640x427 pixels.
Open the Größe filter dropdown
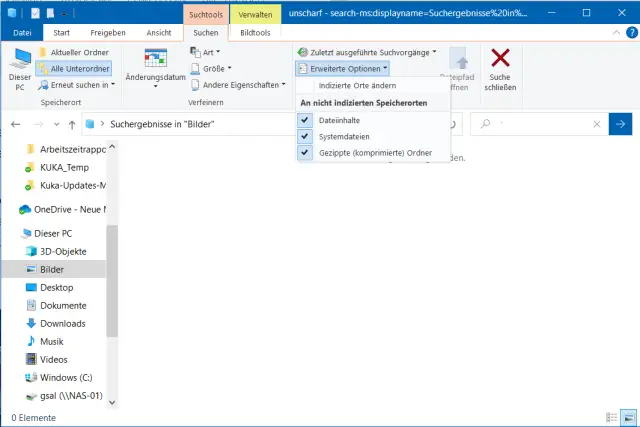(x=211, y=69)
